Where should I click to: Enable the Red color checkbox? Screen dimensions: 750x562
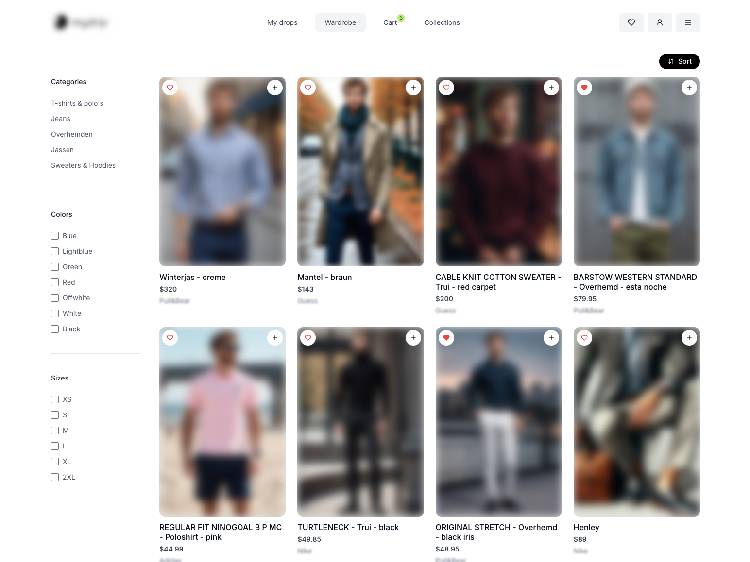(x=55, y=282)
